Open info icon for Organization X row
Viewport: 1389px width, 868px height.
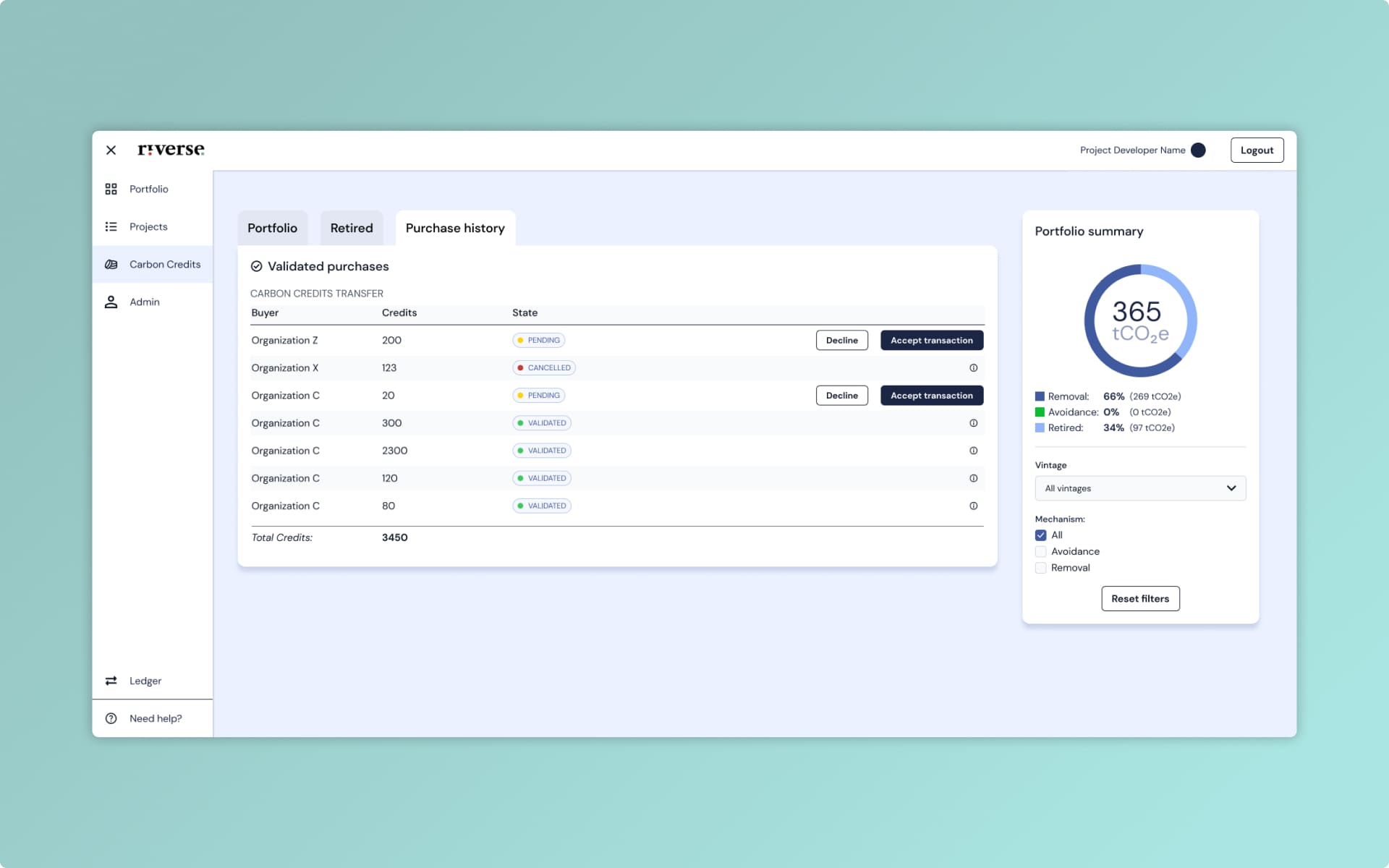pos(973,367)
